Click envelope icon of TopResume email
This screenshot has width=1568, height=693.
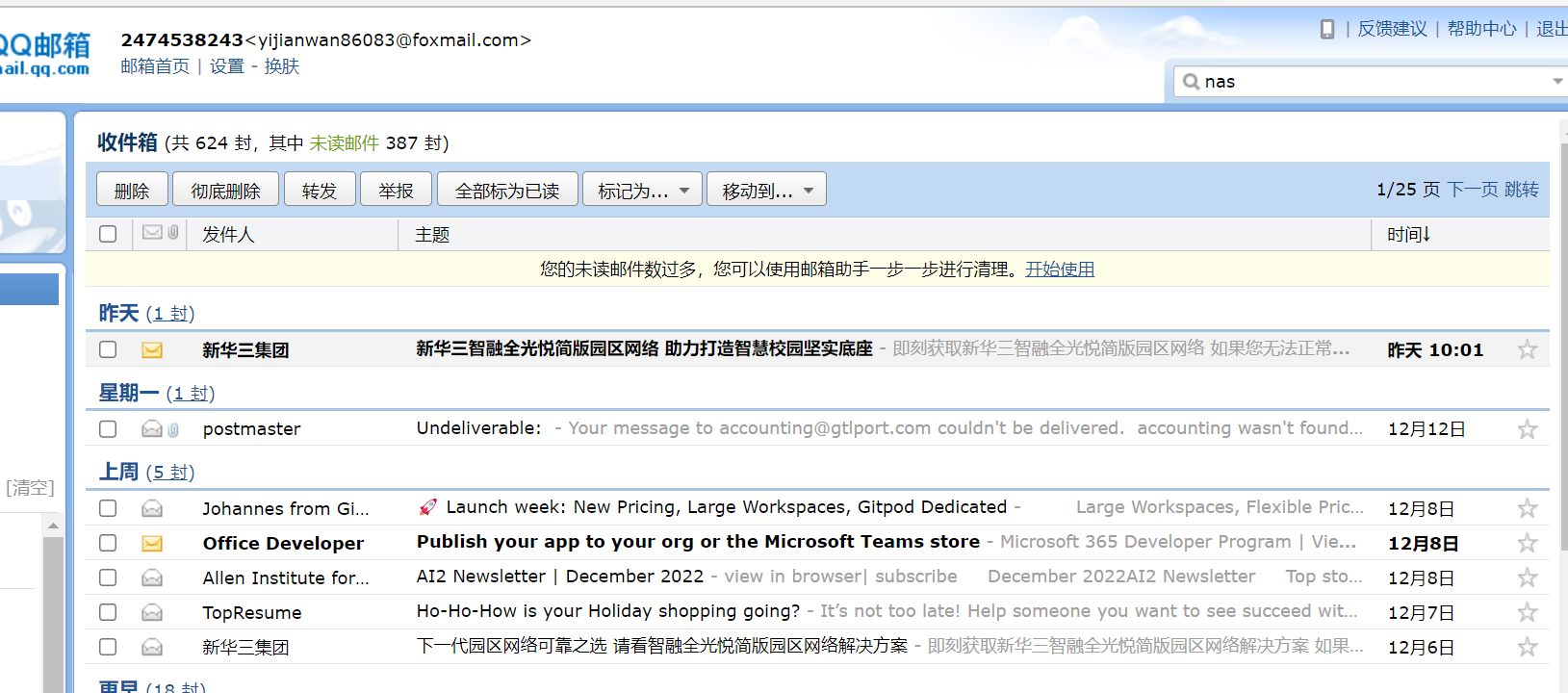point(152,612)
